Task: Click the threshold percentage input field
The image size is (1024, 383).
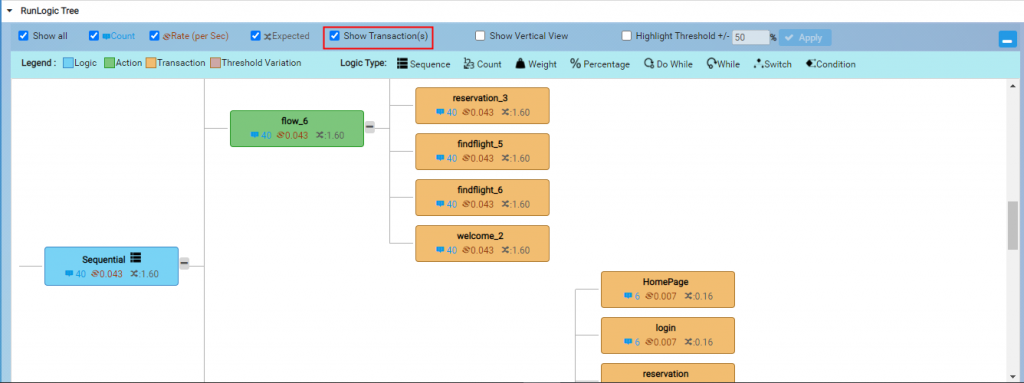Action: pyautogui.click(x=750, y=37)
